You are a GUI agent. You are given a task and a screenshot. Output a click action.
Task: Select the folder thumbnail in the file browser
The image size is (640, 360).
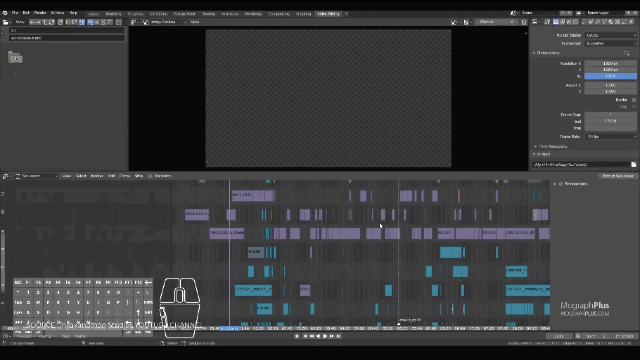(16, 58)
